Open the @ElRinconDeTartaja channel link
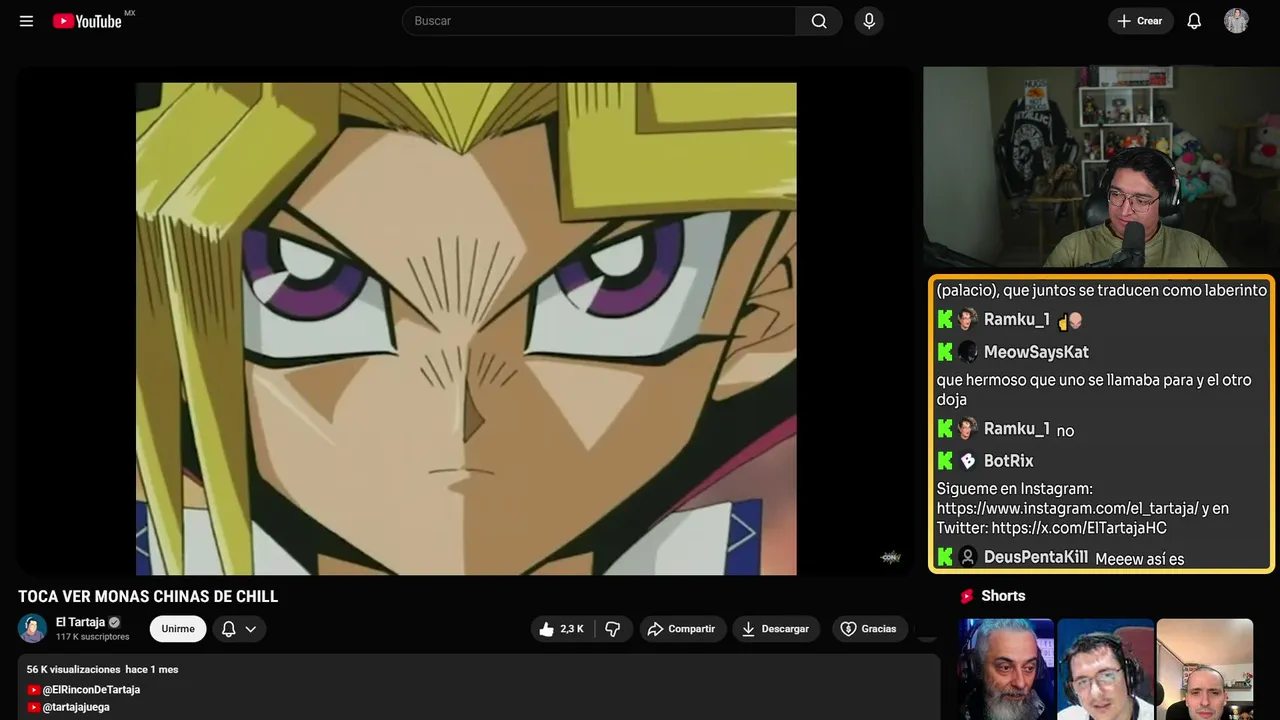1280x720 pixels. [x=91, y=690]
